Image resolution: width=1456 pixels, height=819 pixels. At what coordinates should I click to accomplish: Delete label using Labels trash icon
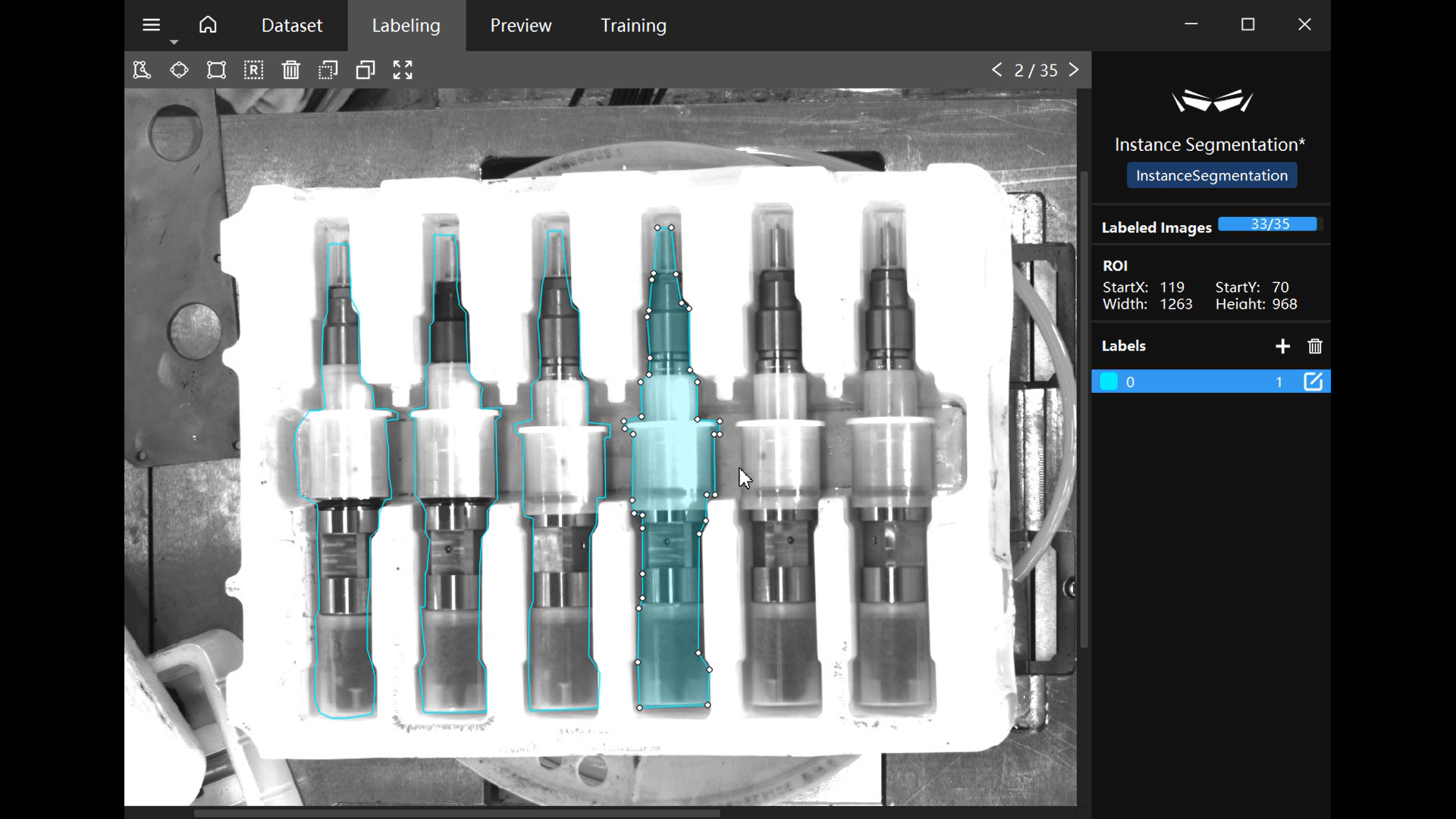tap(1315, 347)
